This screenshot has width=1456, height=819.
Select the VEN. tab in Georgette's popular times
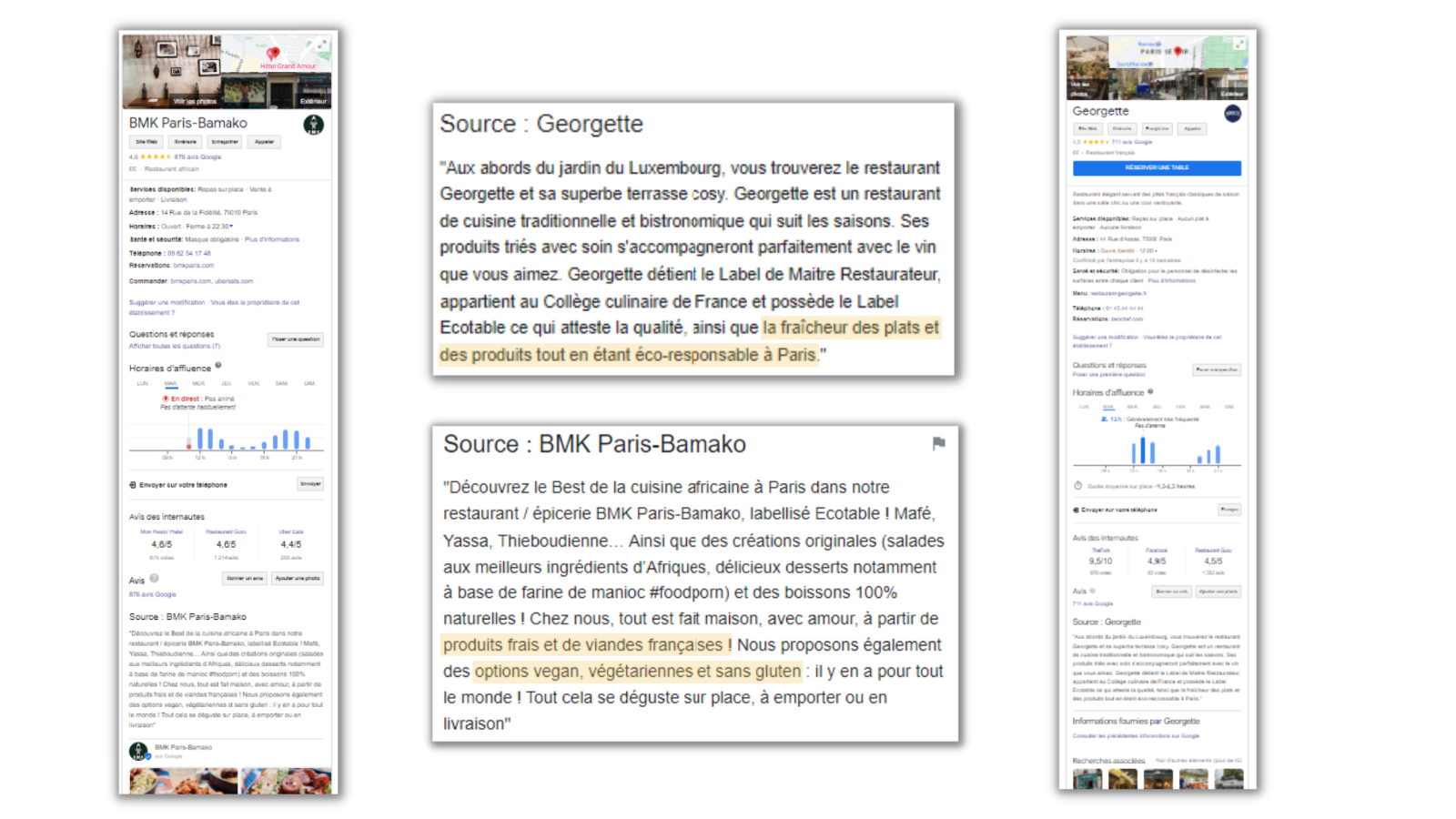tap(1179, 408)
